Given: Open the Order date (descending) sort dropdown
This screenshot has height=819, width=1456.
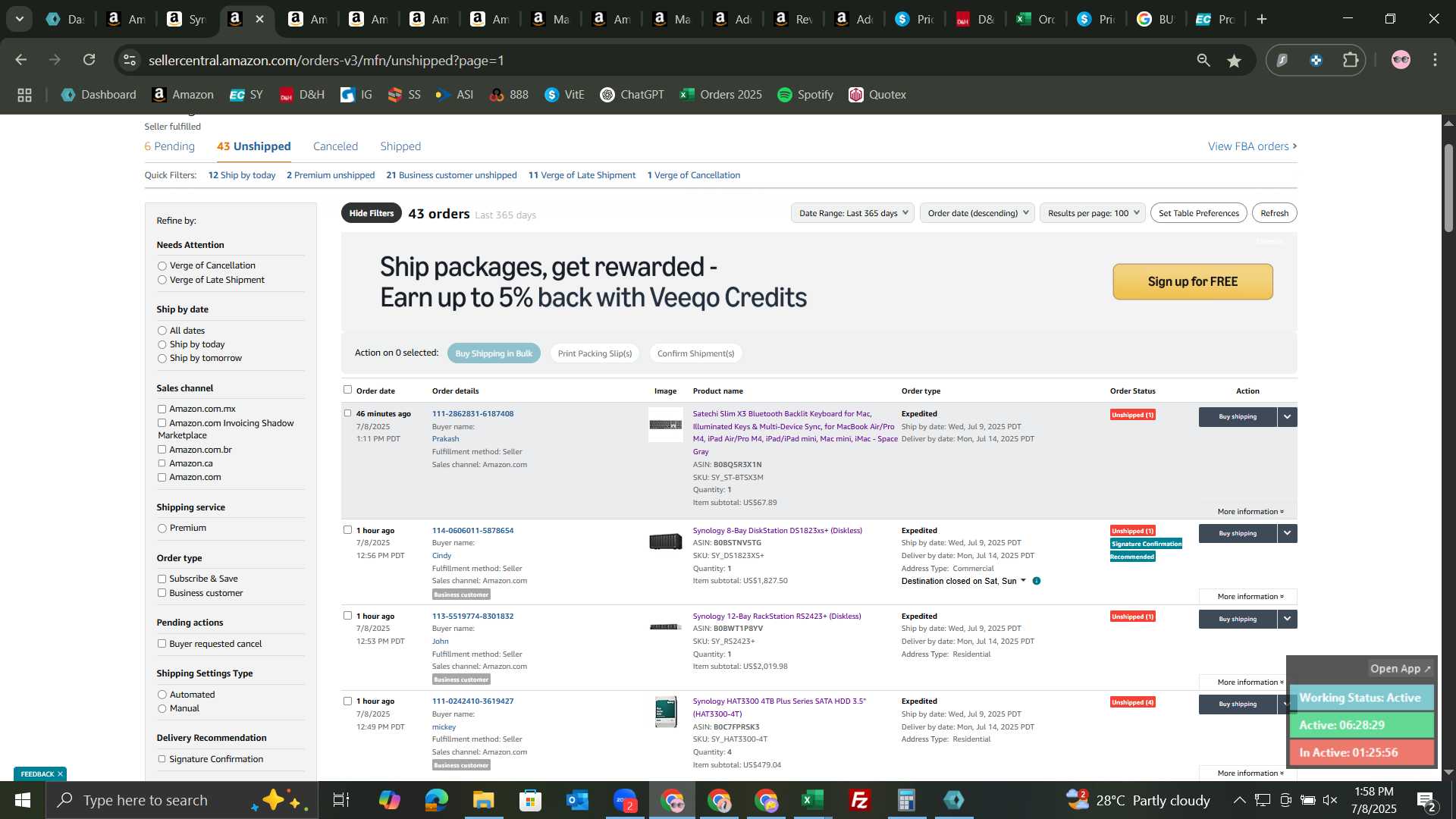Looking at the screenshot, I should tap(977, 213).
